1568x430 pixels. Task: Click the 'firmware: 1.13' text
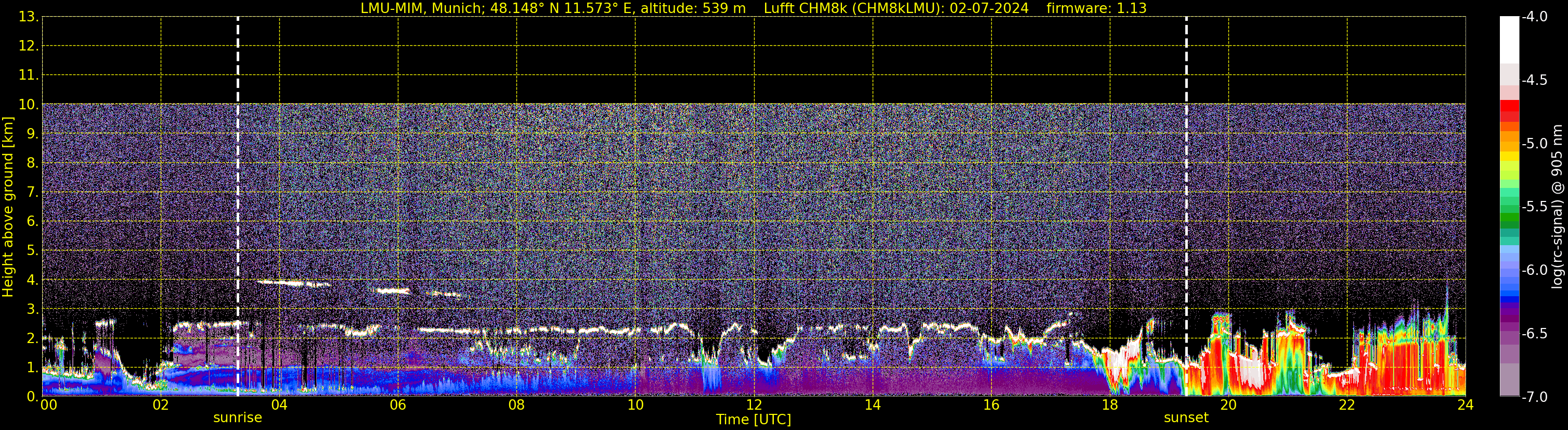pyautogui.click(x=1096, y=8)
